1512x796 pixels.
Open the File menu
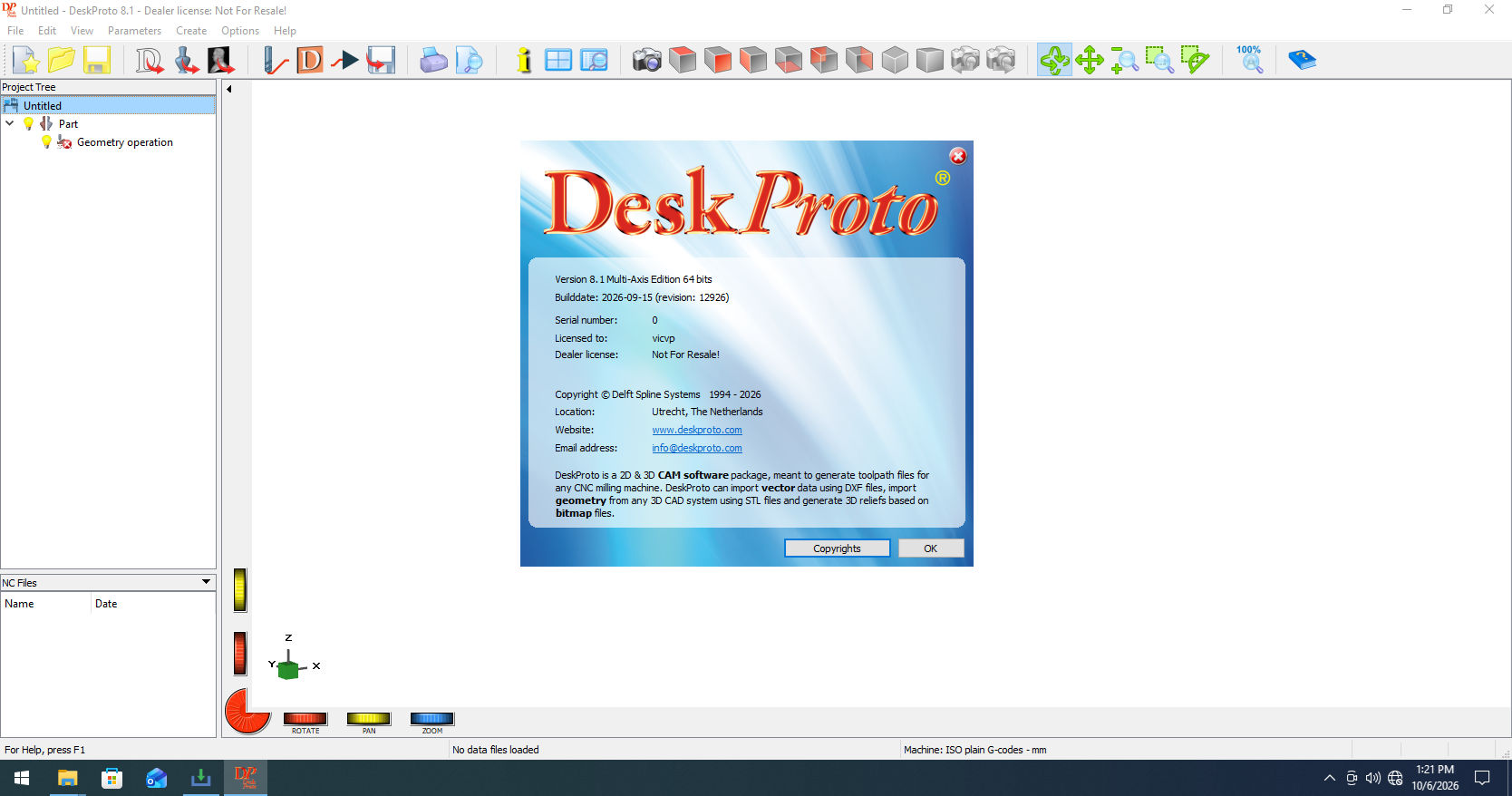coord(15,31)
